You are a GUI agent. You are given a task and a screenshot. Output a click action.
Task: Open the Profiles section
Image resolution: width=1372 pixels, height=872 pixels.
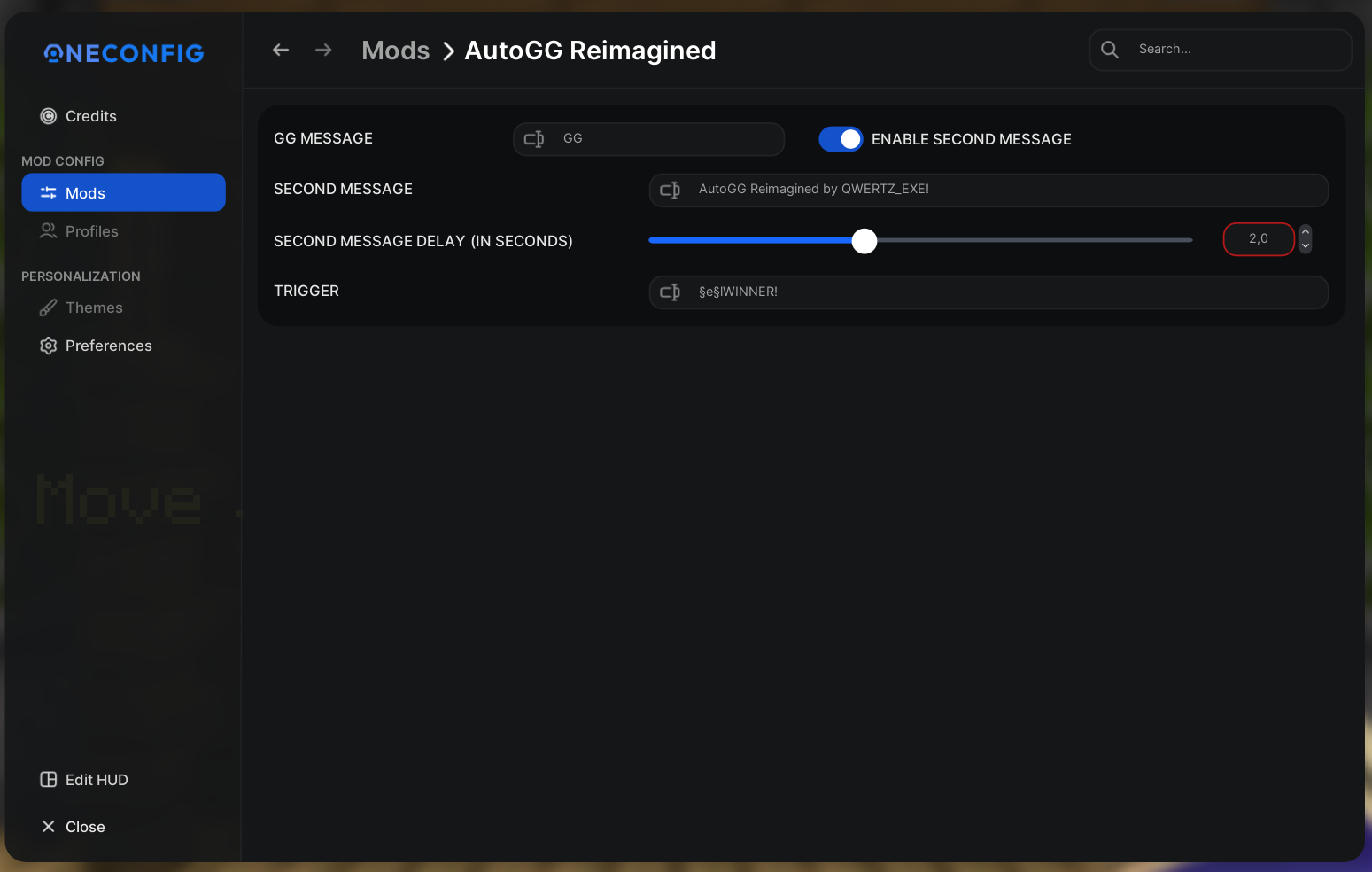pyautogui.click(x=91, y=231)
